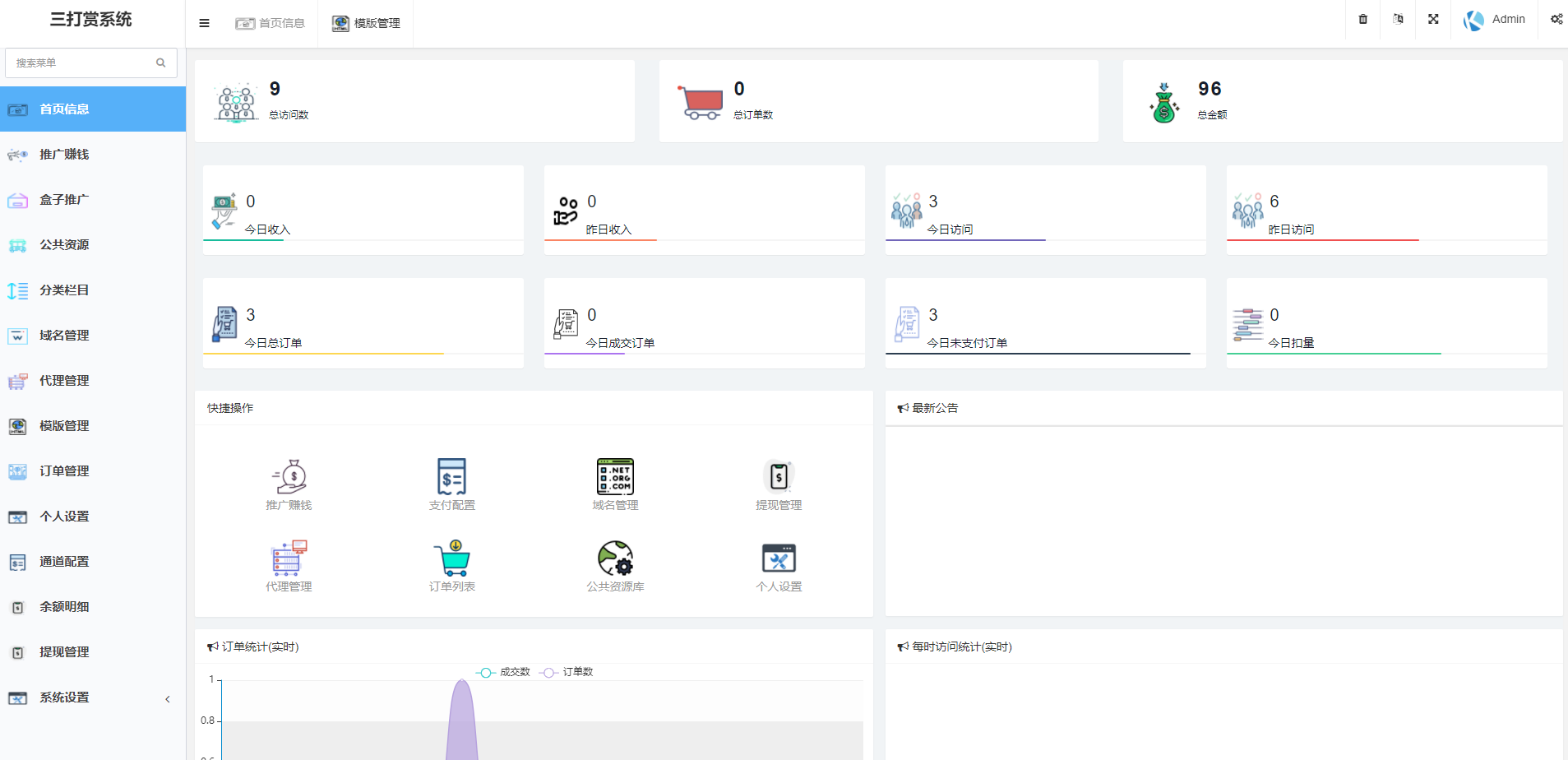Open 域名管理 shortcut in quick actions
The height and width of the screenshot is (760, 1568).
click(615, 477)
